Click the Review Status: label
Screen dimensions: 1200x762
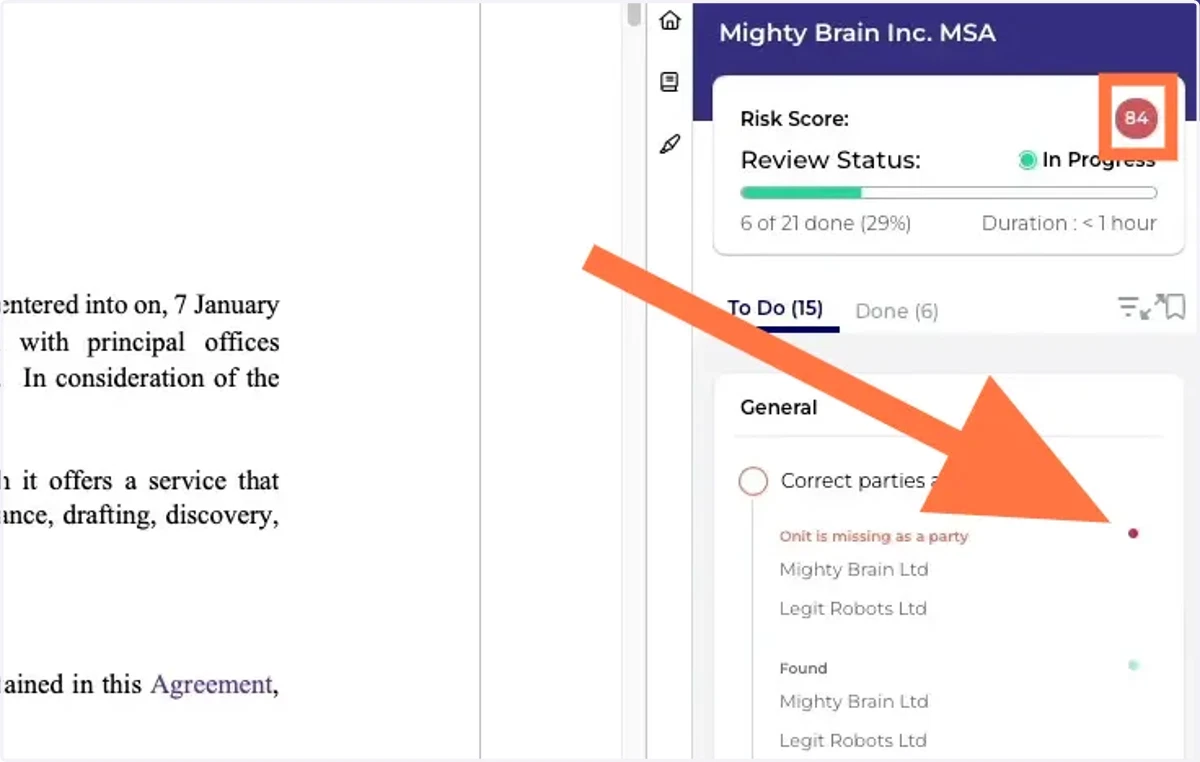pos(830,160)
